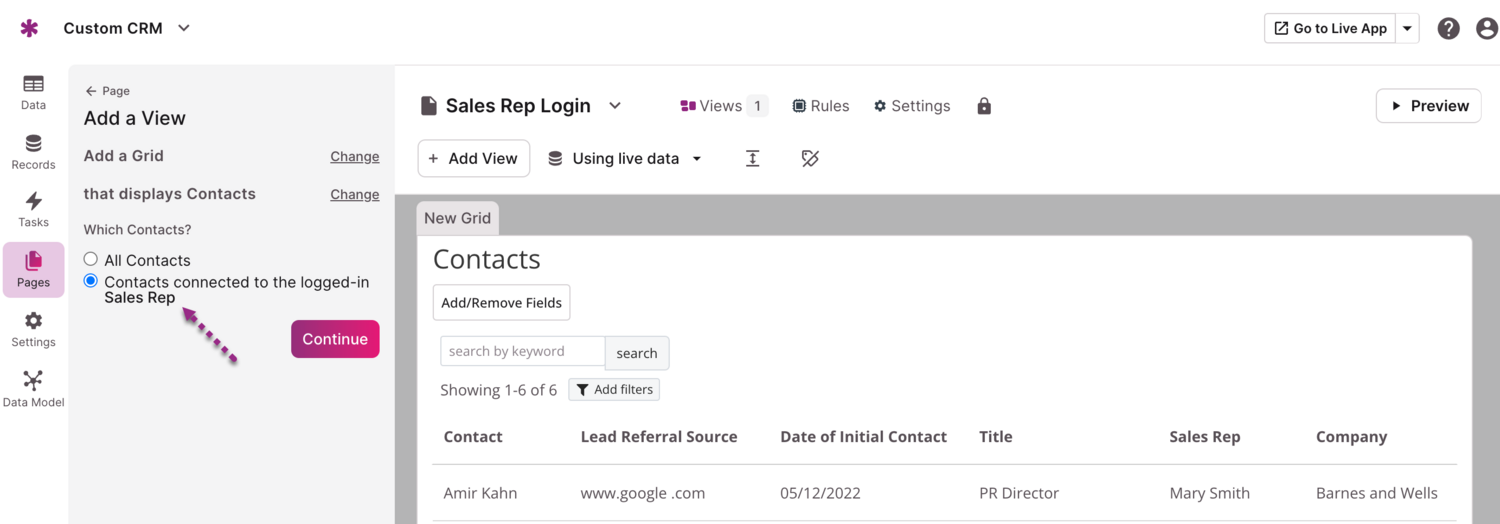Open the Using live data dropdown
The height and width of the screenshot is (524, 1500).
(626, 158)
